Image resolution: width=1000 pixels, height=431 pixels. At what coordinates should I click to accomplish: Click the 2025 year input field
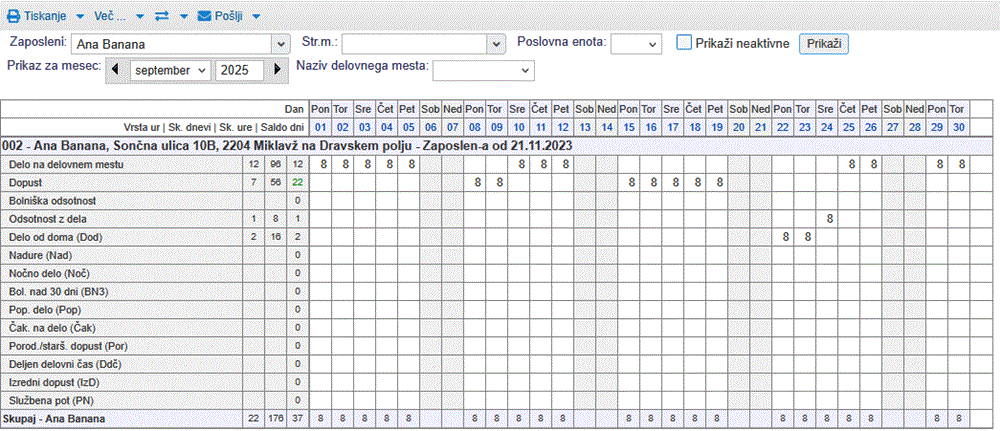click(x=238, y=70)
